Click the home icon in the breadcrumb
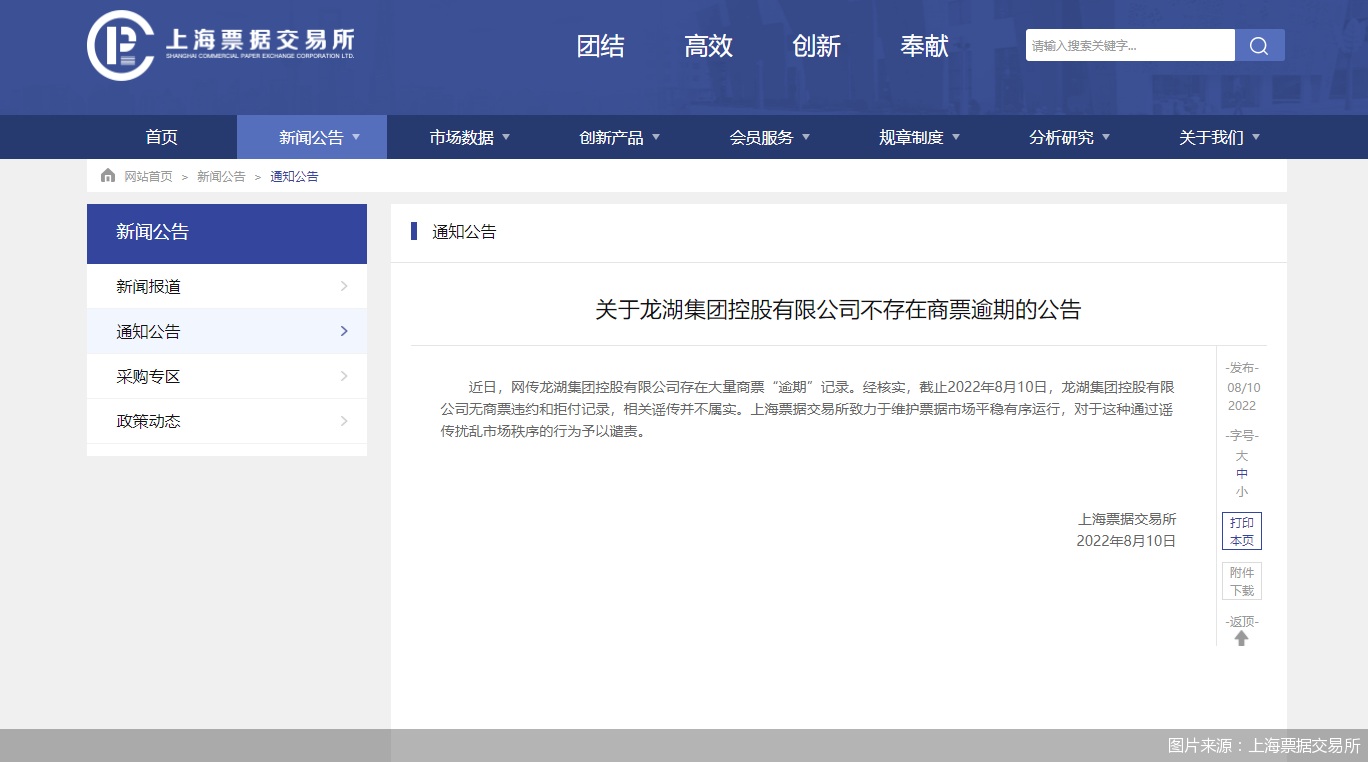 (x=108, y=176)
